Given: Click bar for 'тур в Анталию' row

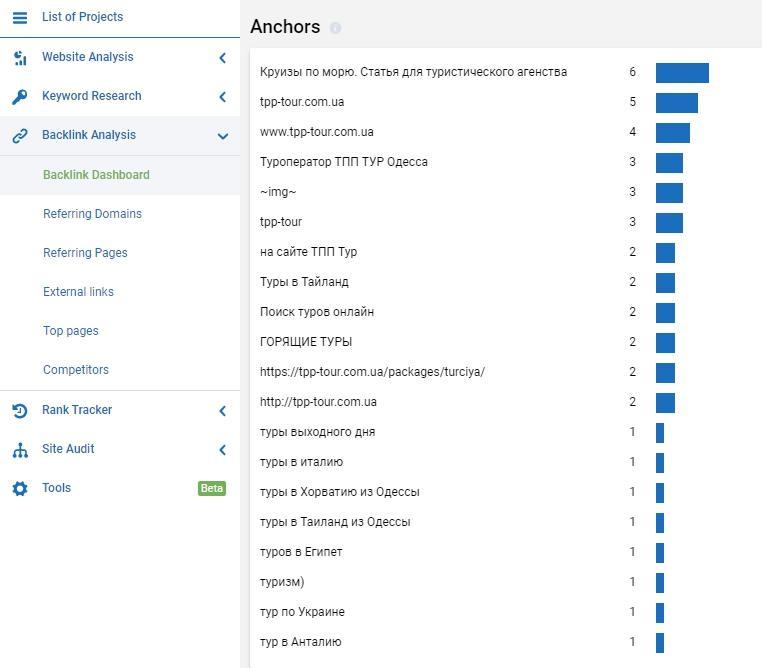Looking at the screenshot, I should click(x=660, y=643).
